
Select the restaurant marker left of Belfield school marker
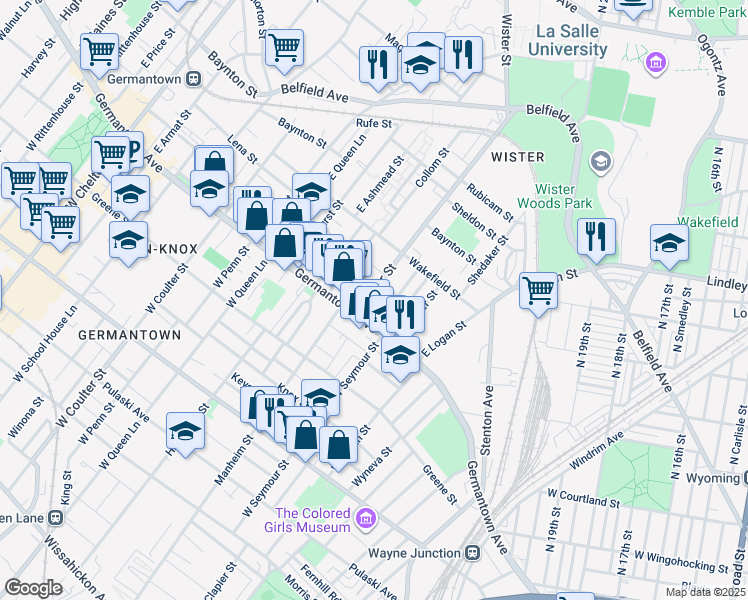pyautogui.click(x=378, y=66)
